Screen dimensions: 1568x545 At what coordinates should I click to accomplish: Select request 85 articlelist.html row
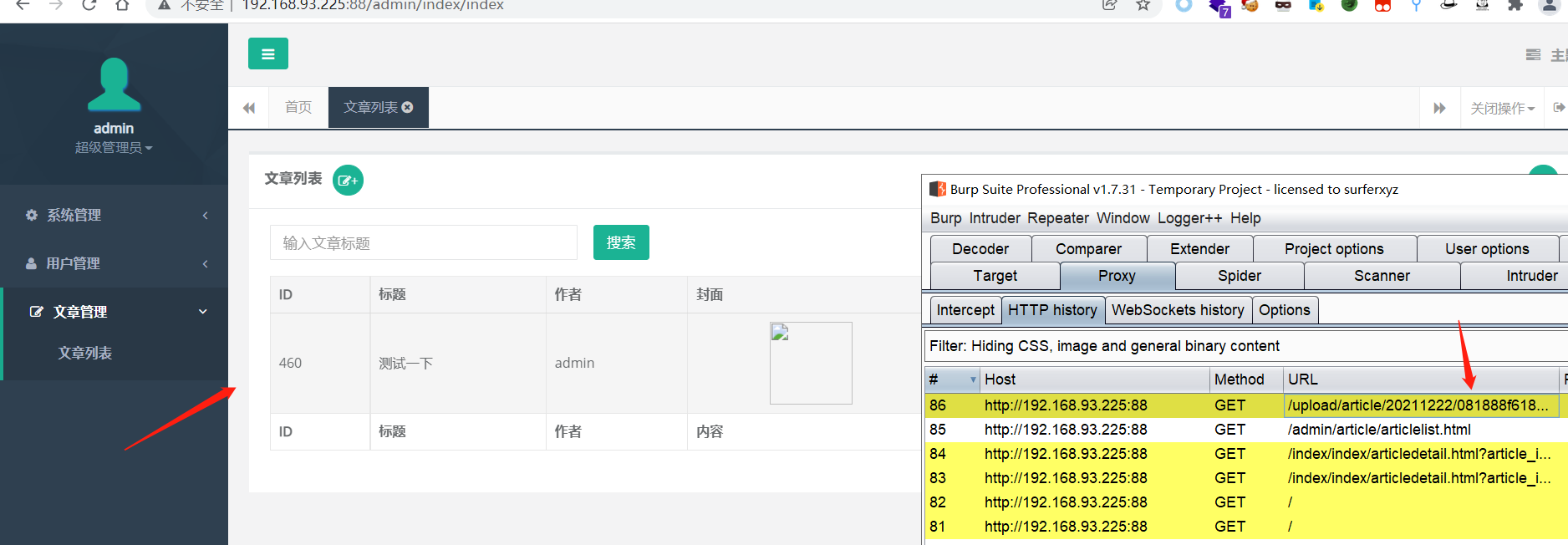tap(1245, 430)
